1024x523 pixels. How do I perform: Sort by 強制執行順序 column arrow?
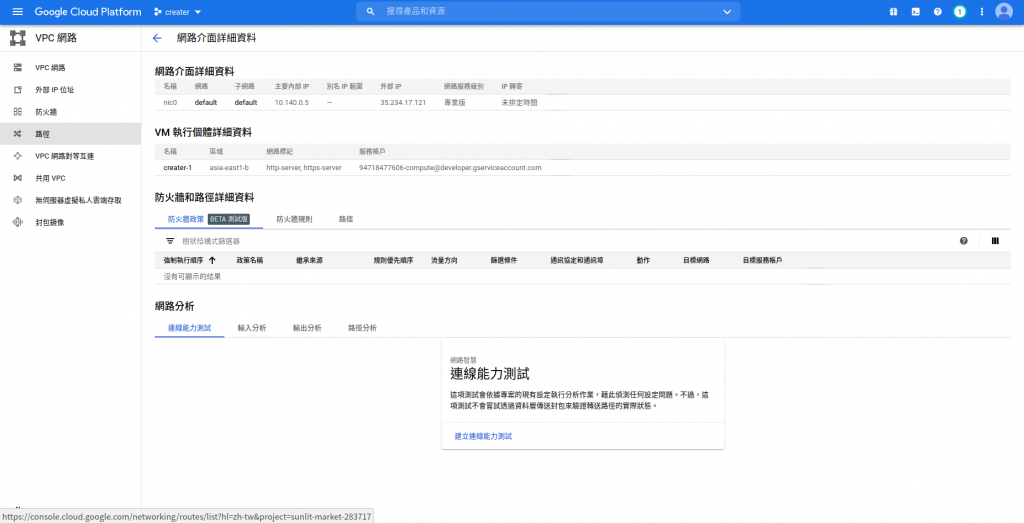coord(212,261)
